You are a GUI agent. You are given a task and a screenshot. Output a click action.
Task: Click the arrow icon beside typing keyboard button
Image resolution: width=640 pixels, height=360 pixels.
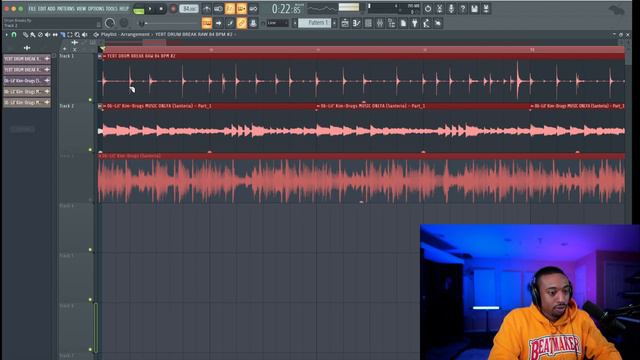pyautogui.click(x=218, y=23)
